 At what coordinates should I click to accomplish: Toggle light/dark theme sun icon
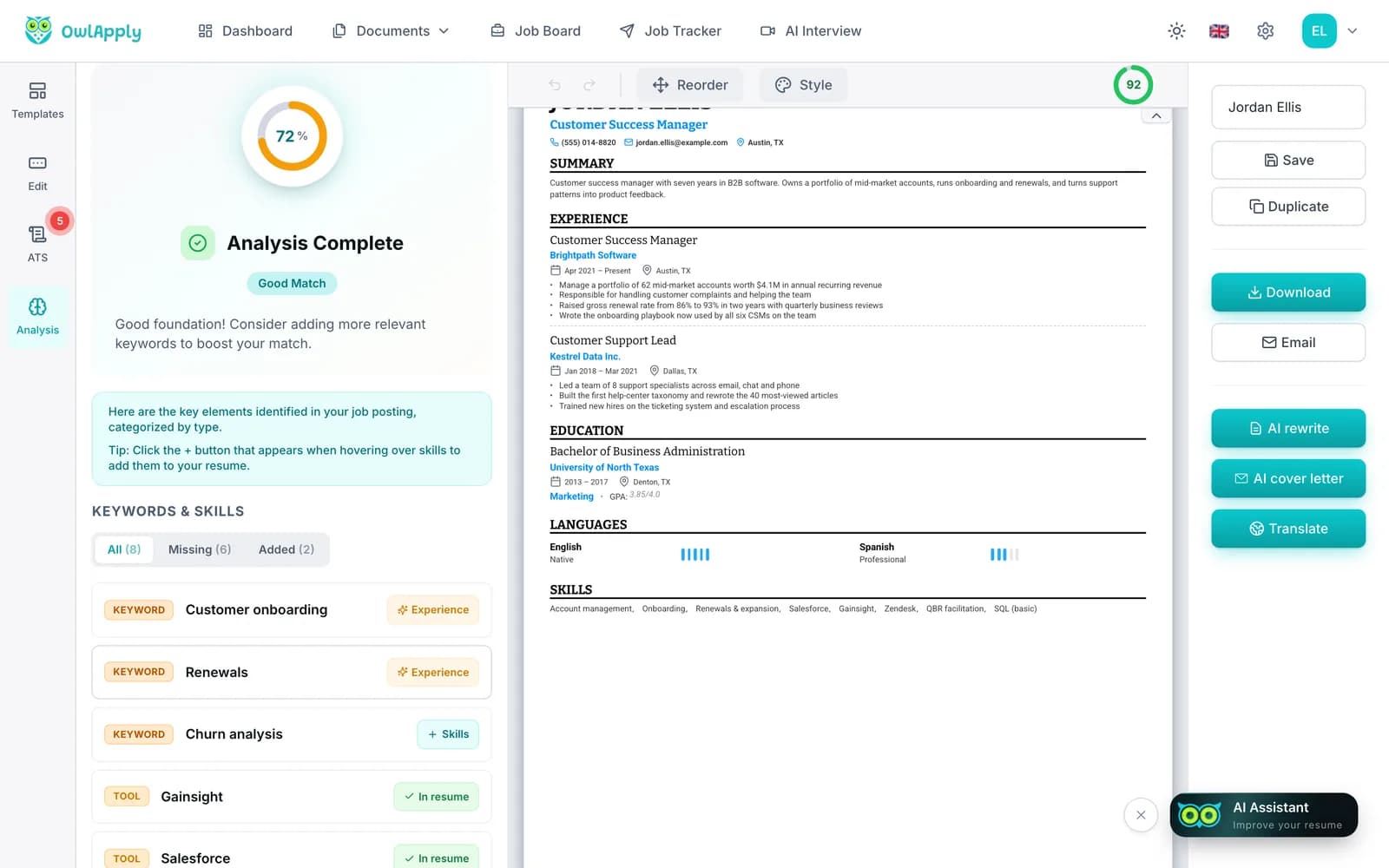click(1176, 31)
